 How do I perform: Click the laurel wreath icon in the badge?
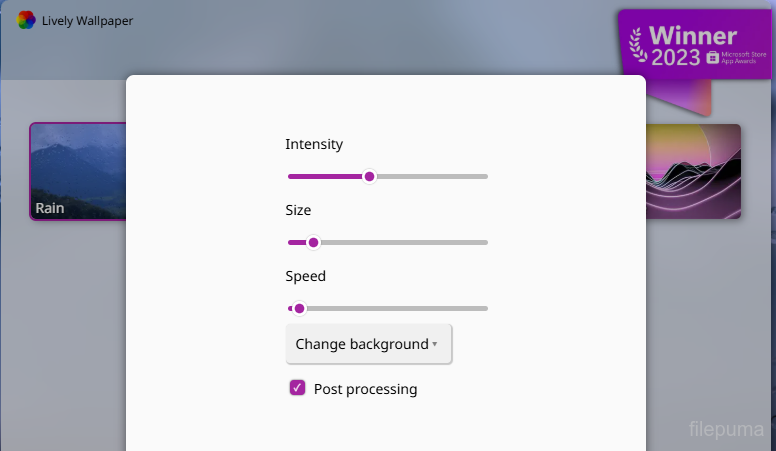pos(636,45)
